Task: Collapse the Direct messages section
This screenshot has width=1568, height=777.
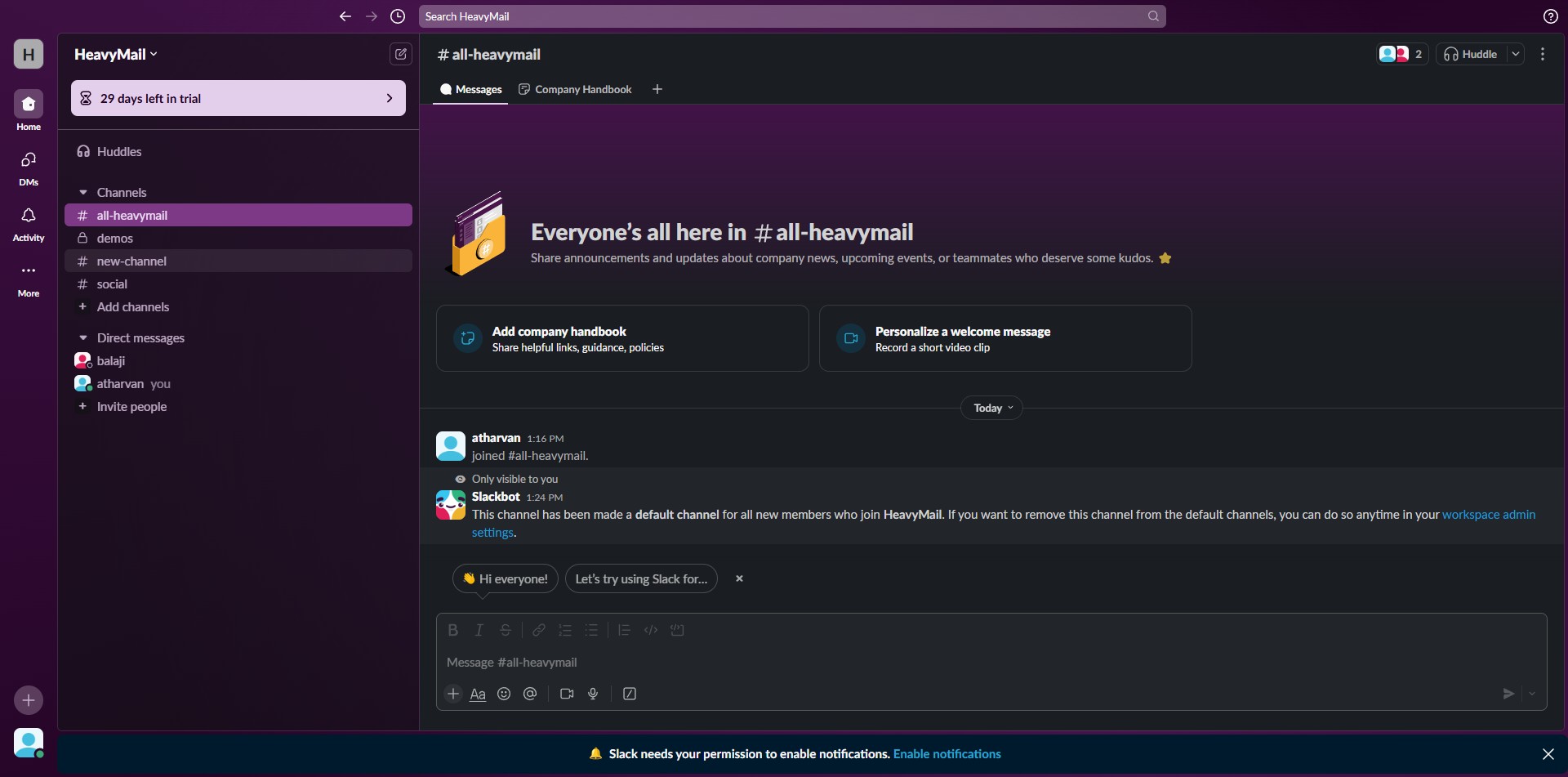Action: 82,337
